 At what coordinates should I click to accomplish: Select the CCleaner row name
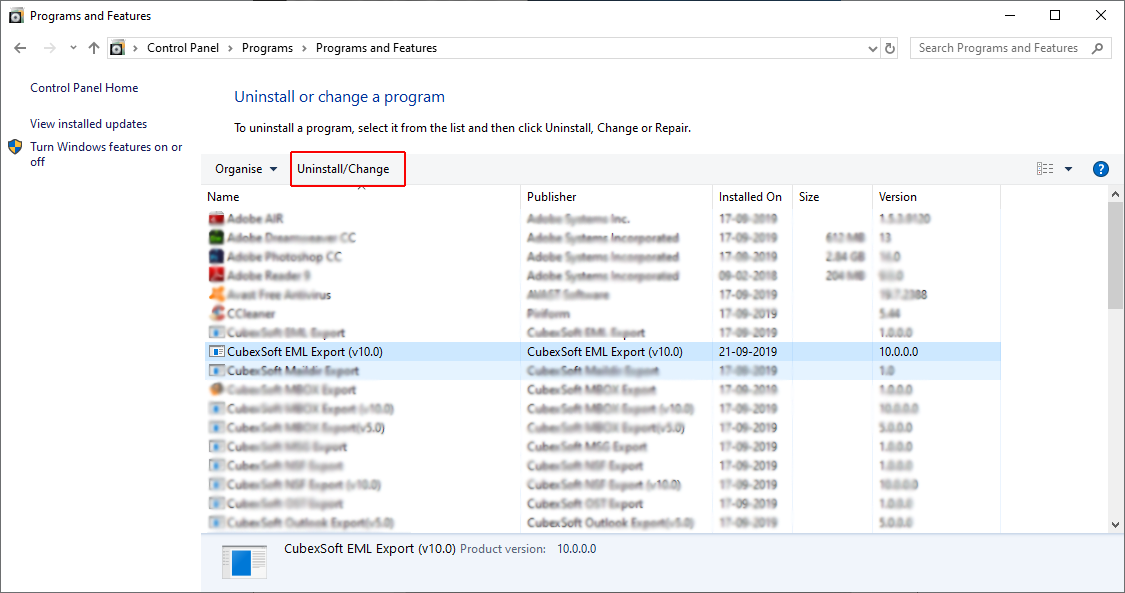click(251, 313)
